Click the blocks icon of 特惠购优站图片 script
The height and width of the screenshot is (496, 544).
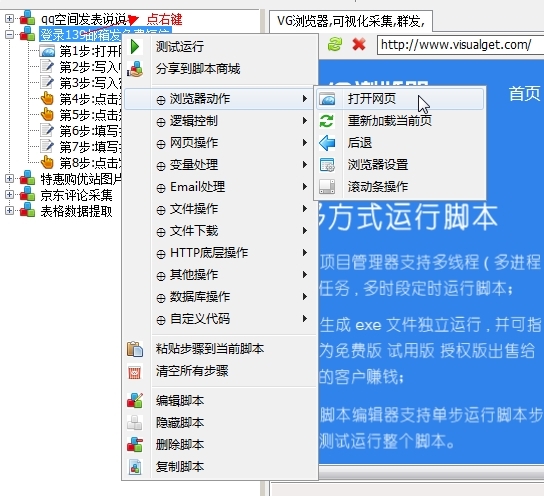[x=27, y=179]
